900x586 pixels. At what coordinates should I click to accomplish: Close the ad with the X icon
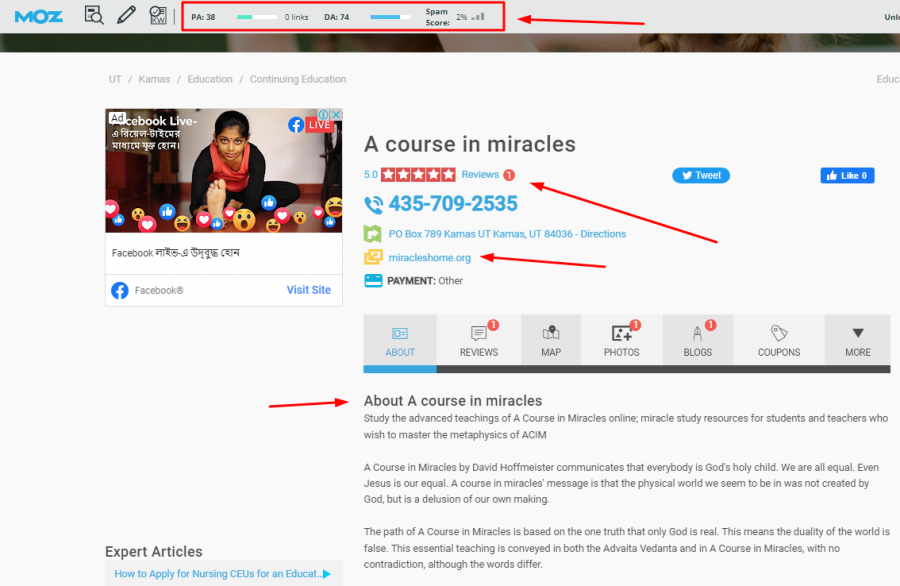[x=337, y=115]
